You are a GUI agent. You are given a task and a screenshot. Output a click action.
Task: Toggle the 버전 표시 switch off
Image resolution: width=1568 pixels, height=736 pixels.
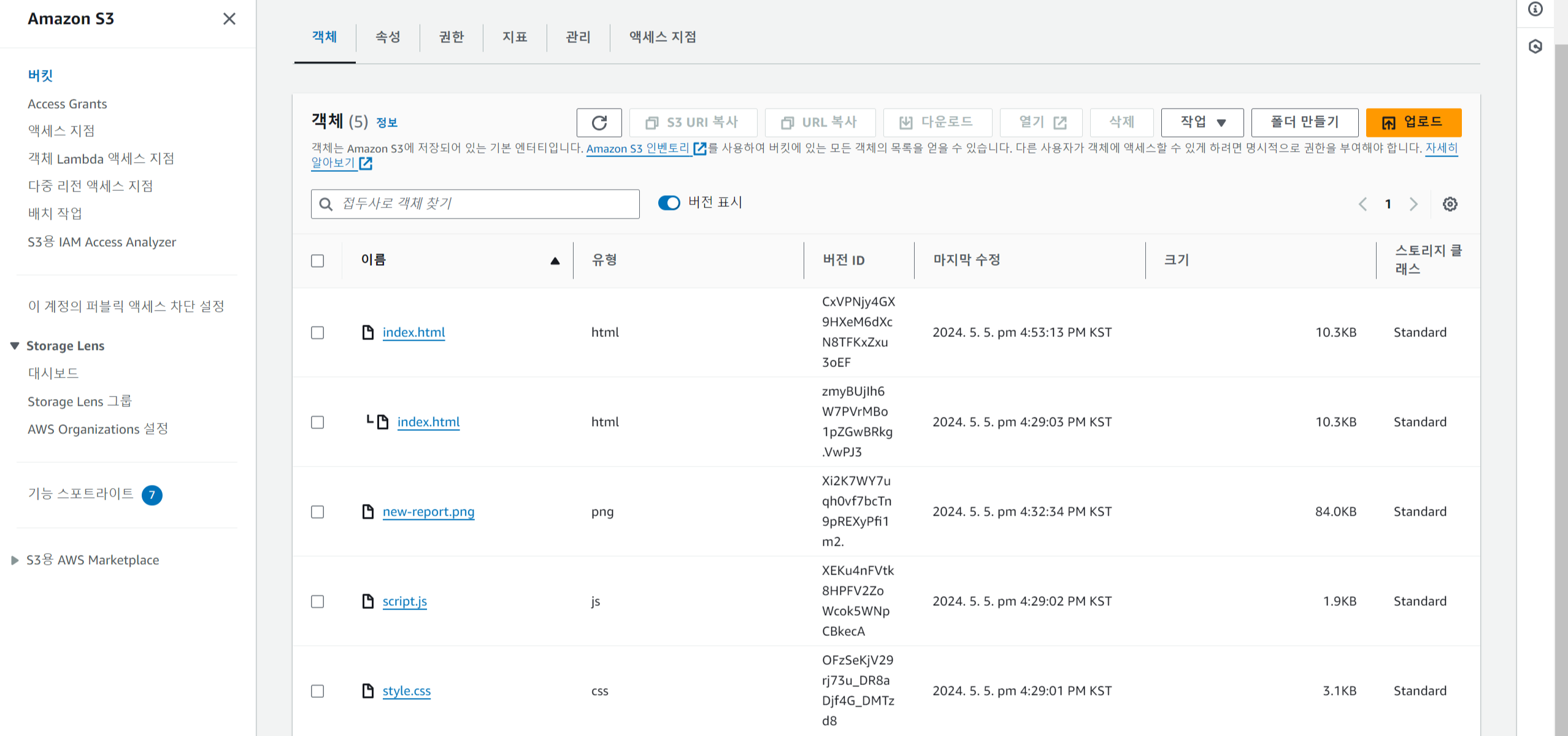(669, 203)
